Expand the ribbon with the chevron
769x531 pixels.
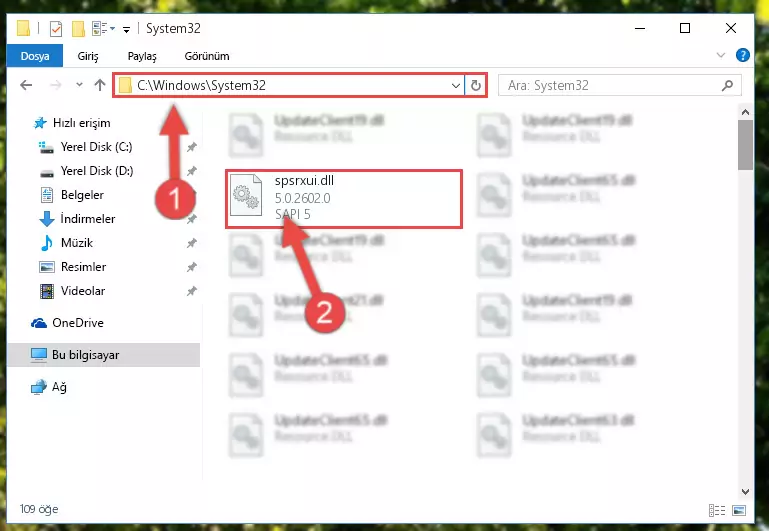(x=721, y=55)
